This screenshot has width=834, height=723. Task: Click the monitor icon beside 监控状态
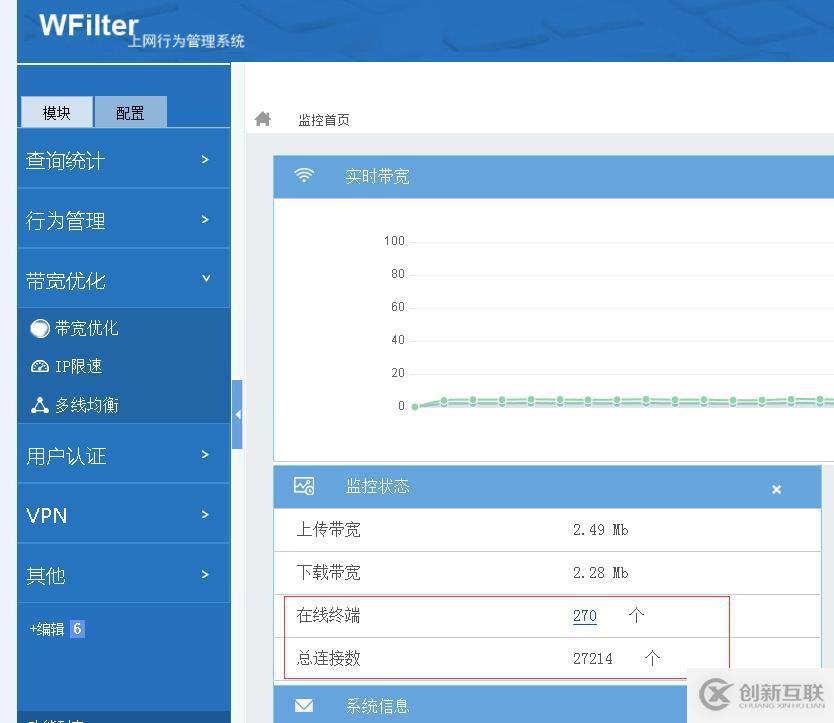(x=304, y=486)
